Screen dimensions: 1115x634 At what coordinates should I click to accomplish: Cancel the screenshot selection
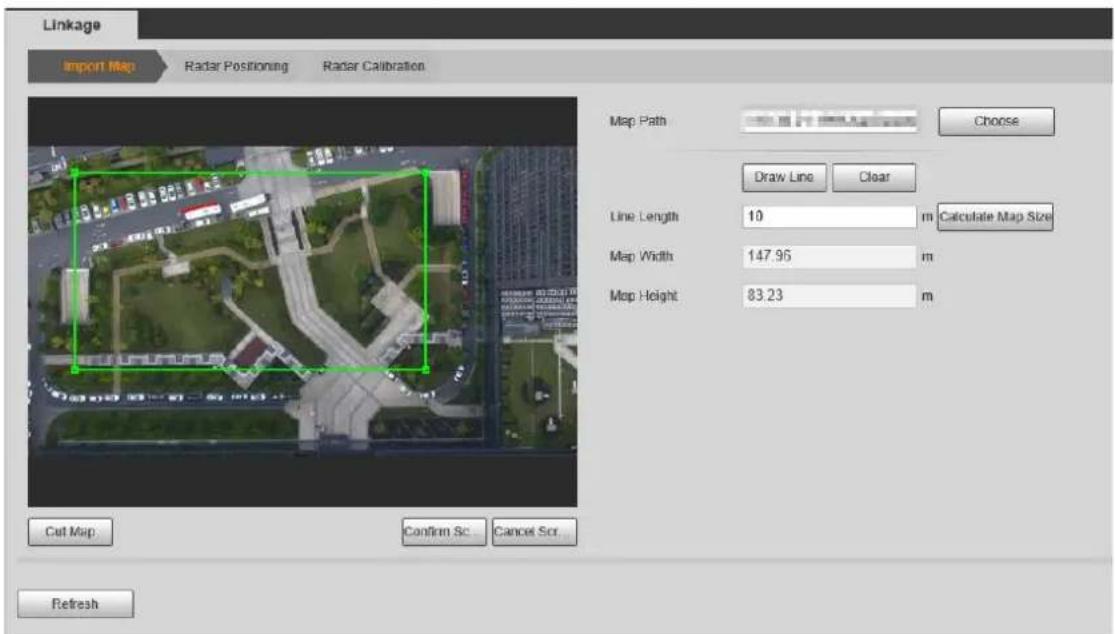[x=534, y=532]
